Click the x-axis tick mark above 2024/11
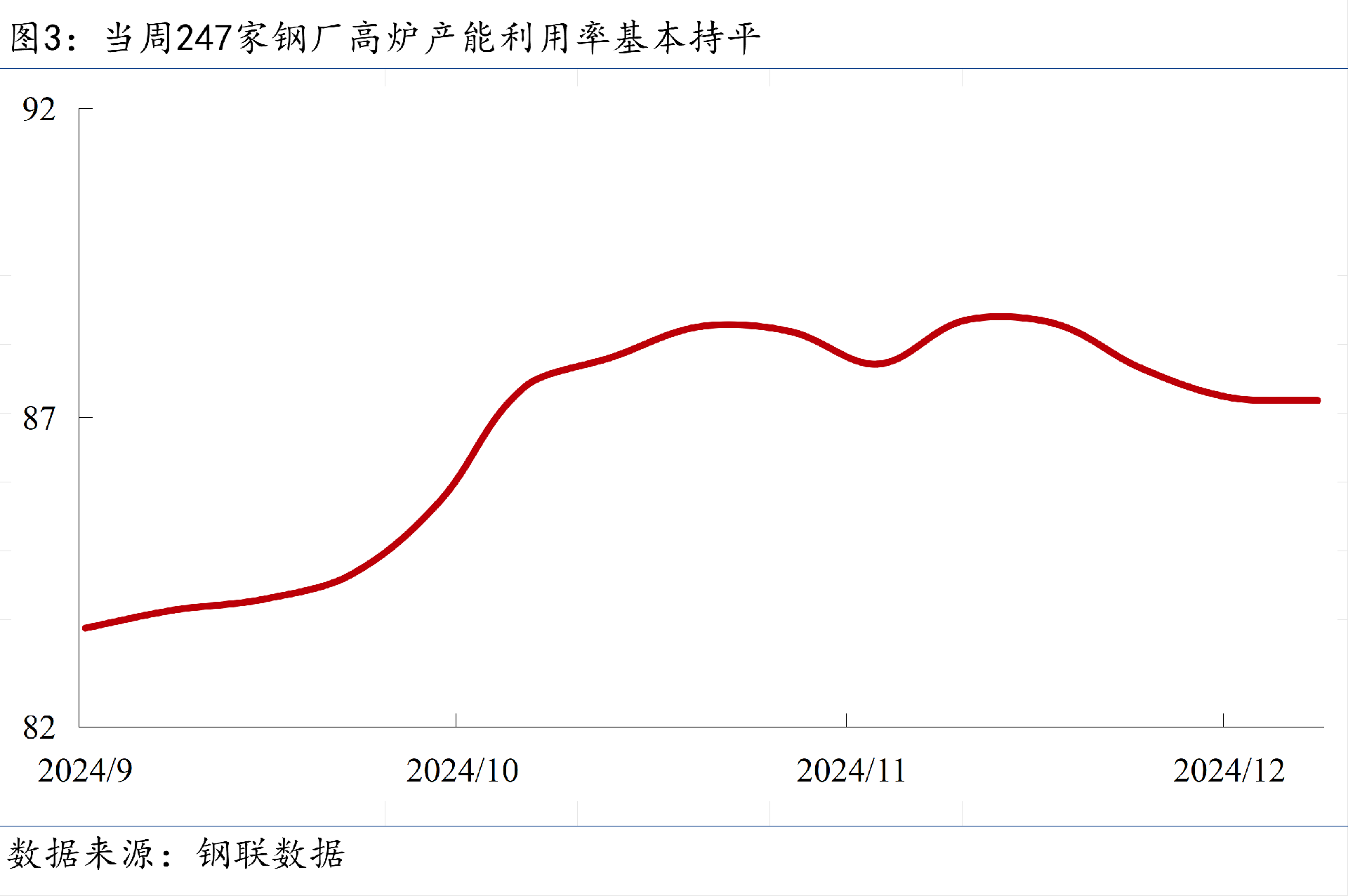This screenshot has height=896, width=1348. click(x=846, y=720)
